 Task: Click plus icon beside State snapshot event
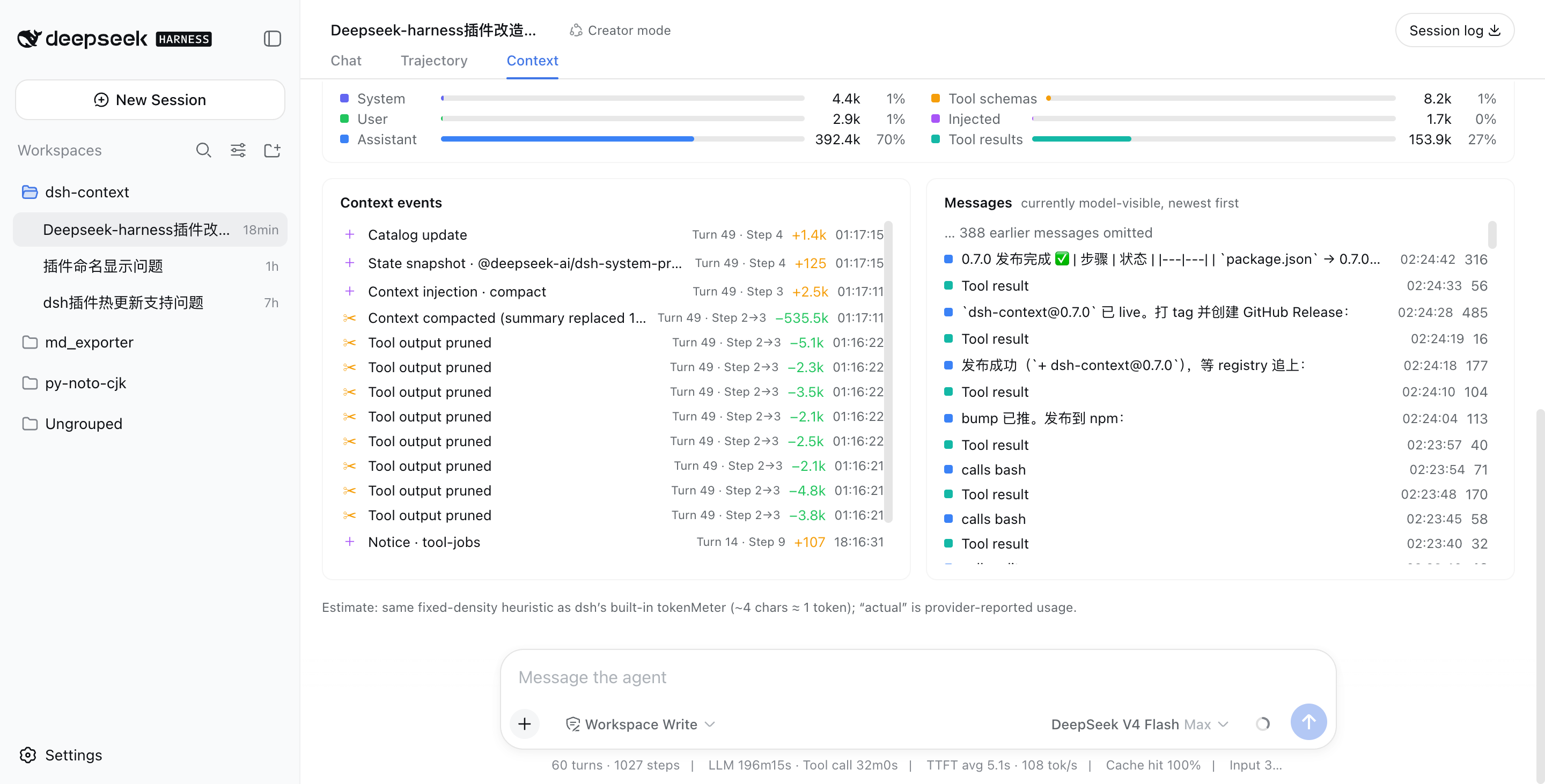(350, 263)
